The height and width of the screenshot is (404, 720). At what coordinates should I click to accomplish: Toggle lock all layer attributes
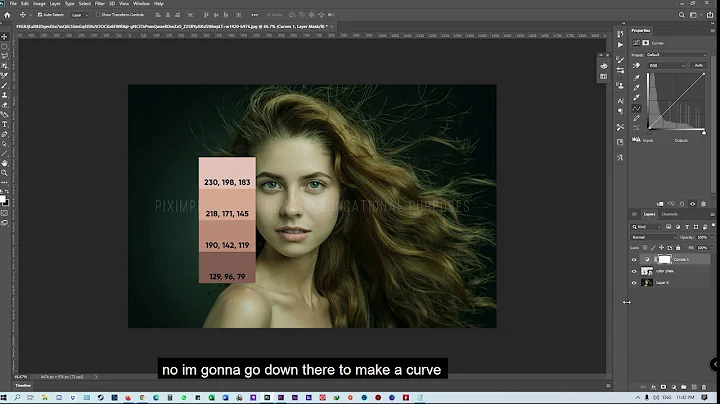[x=678, y=248]
